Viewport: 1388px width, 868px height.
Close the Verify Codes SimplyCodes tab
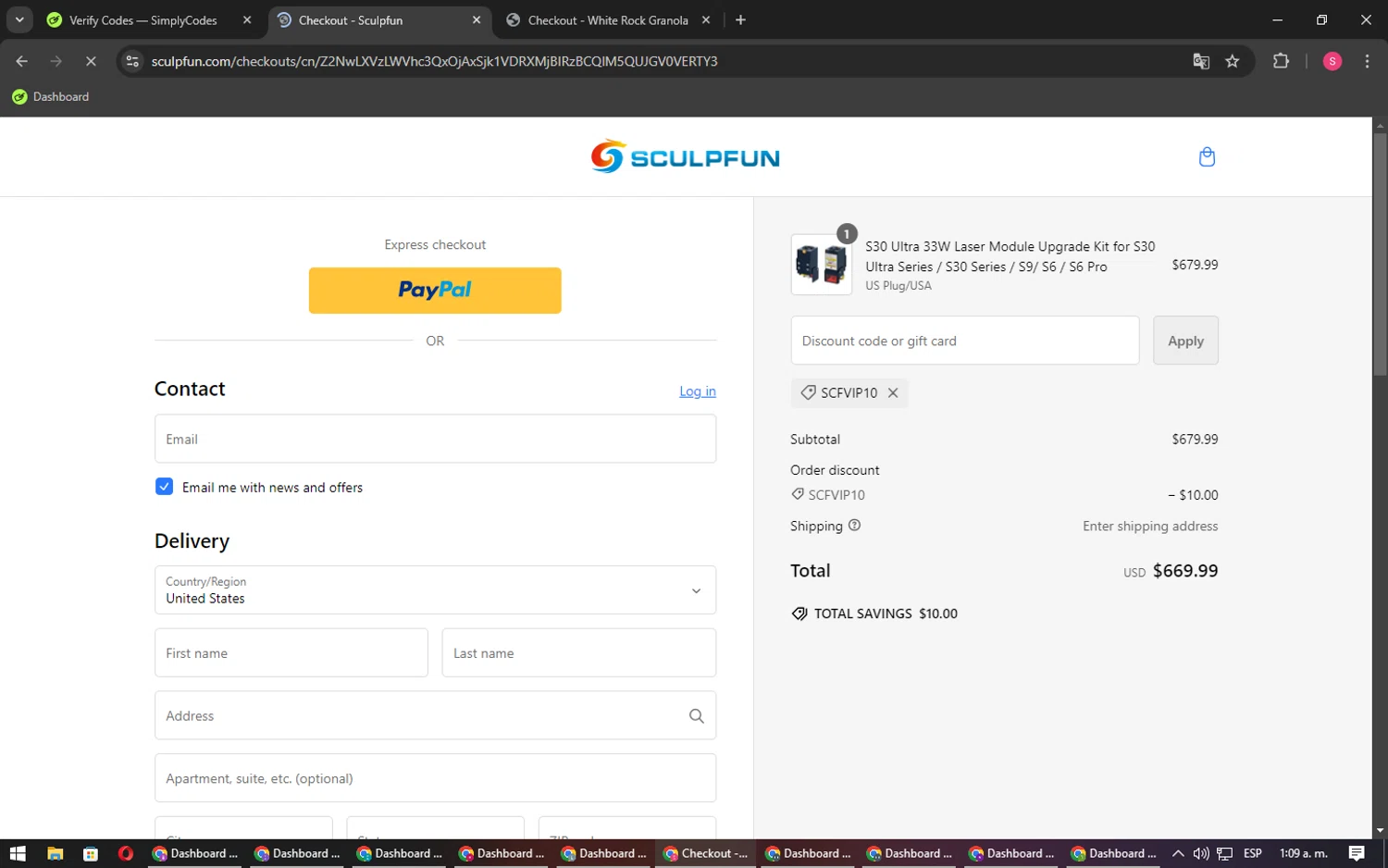click(x=247, y=20)
